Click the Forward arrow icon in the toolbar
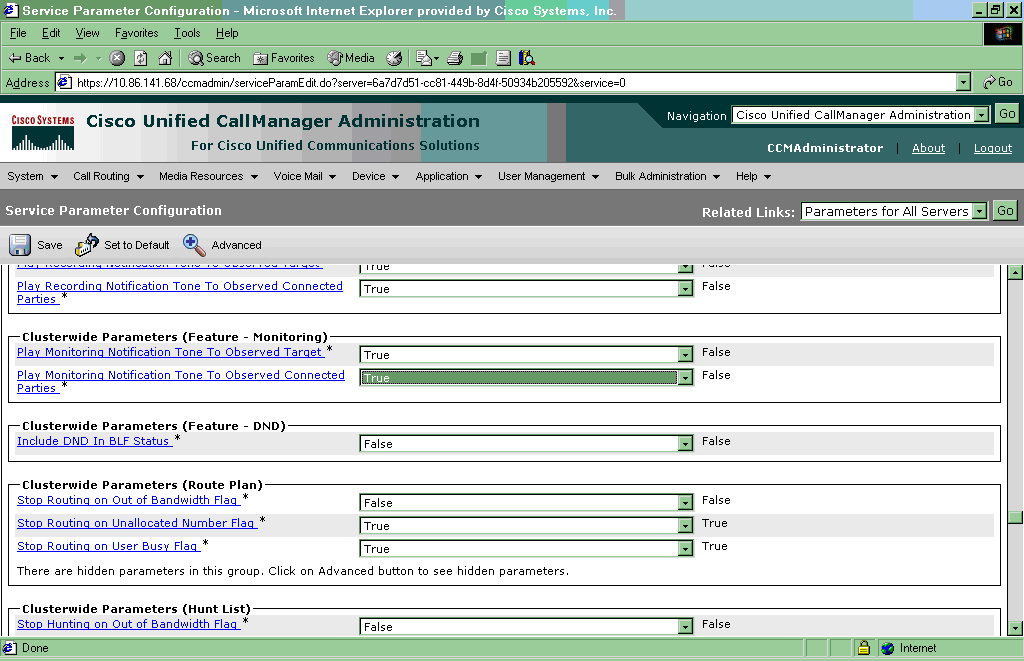This screenshot has width=1024, height=661. (80, 58)
